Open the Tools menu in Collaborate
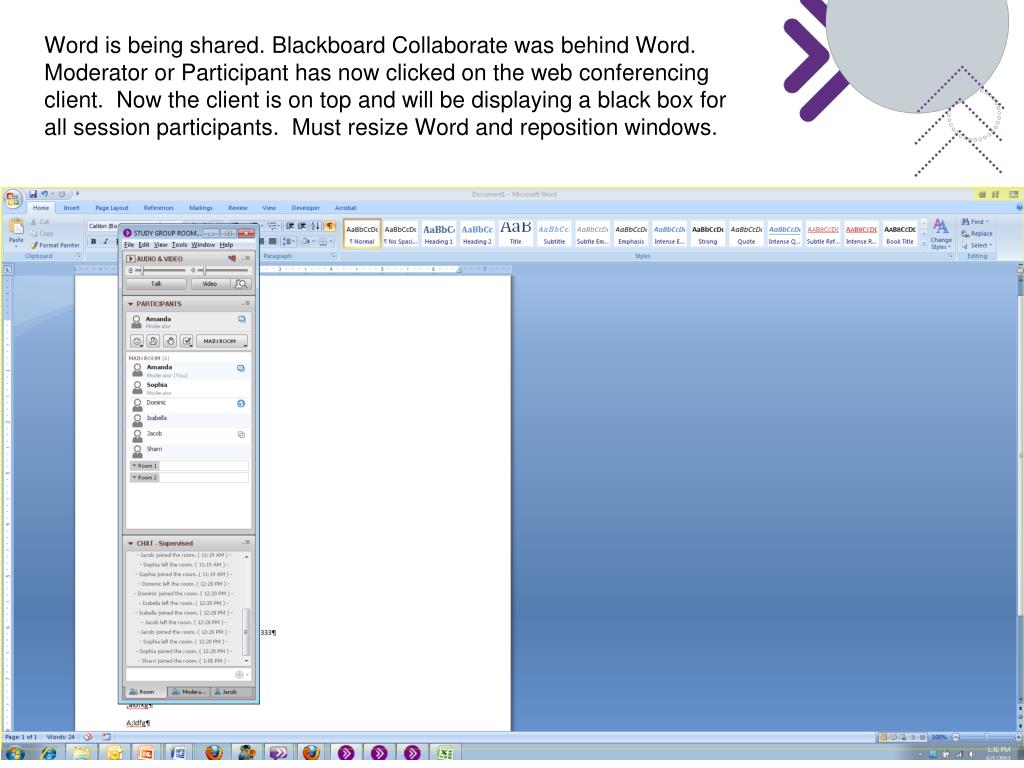The image size is (1024, 768). tap(179, 245)
